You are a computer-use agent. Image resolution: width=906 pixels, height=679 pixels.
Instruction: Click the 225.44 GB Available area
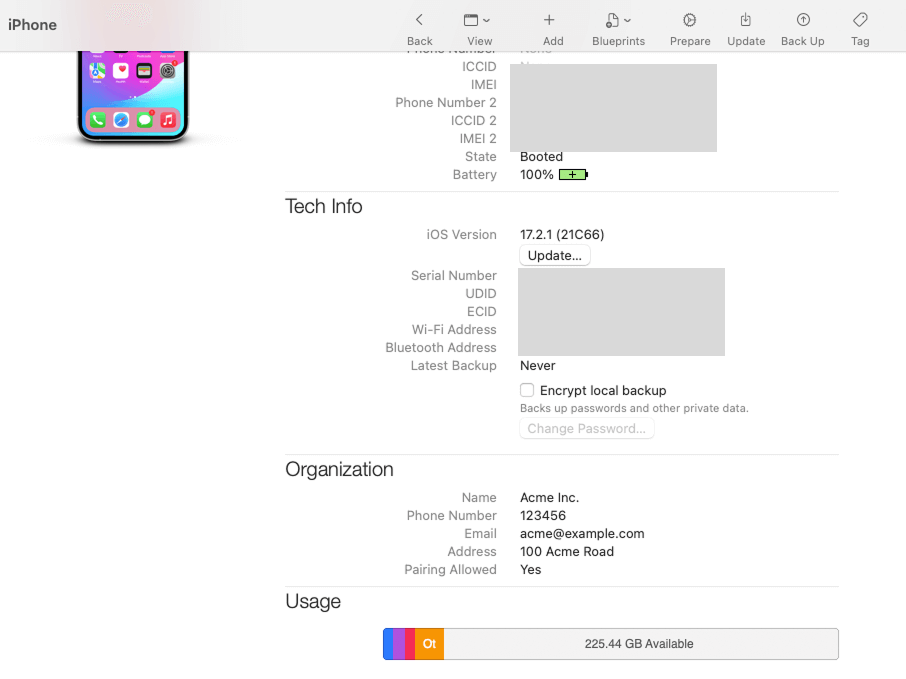click(x=641, y=644)
